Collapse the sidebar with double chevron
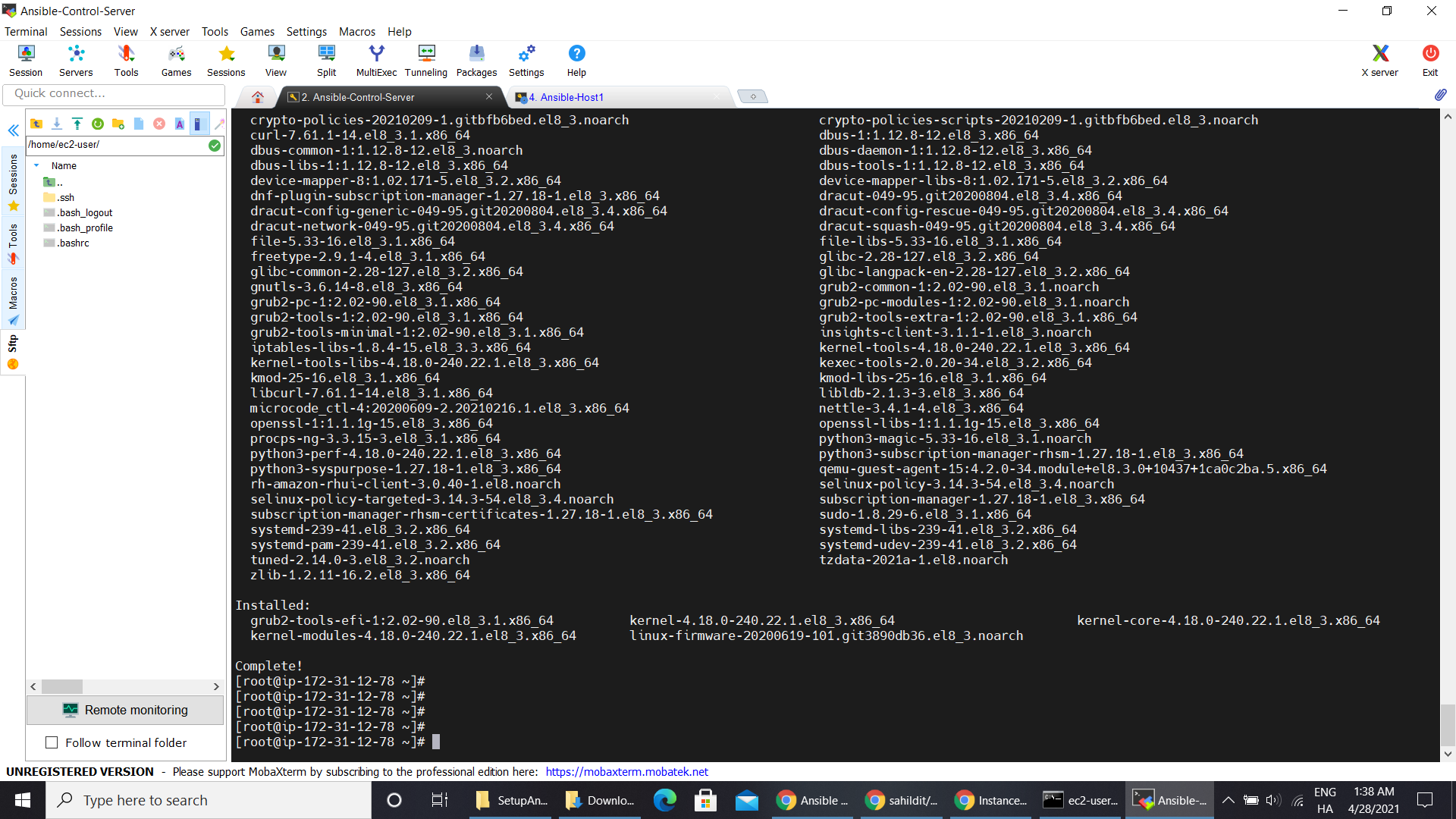 (x=13, y=130)
